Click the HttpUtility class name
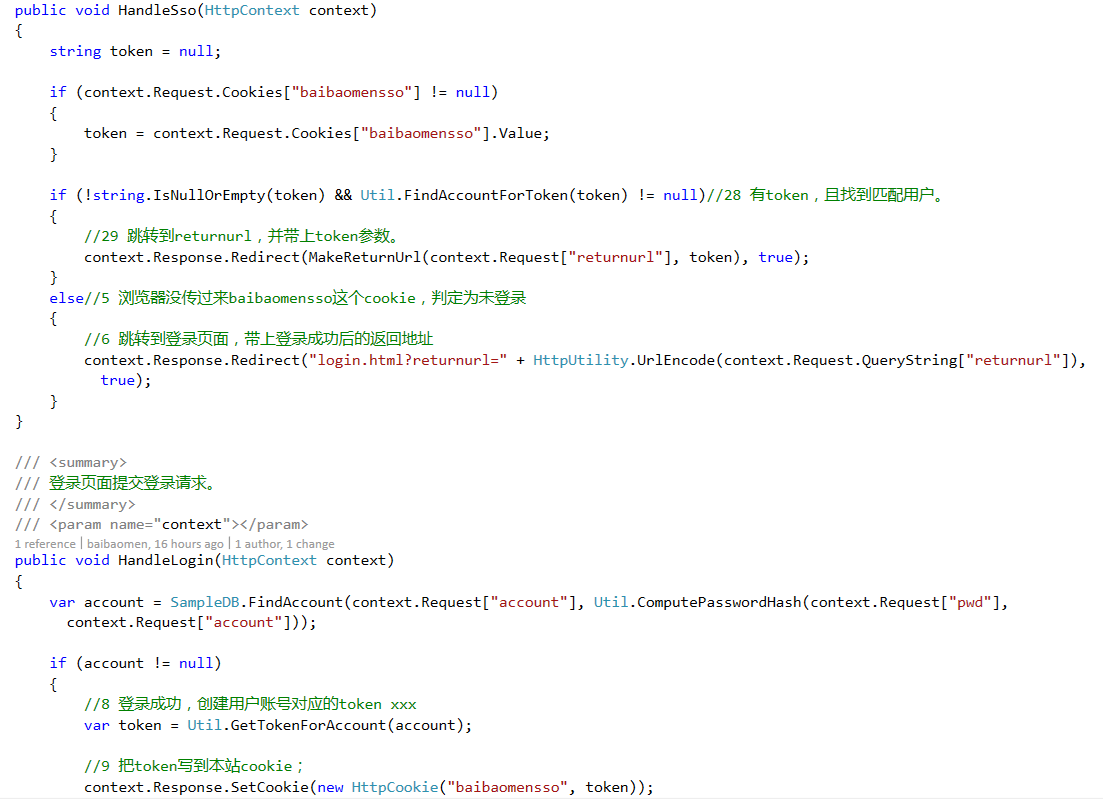The height and width of the screenshot is (799, 1103). 582,360
